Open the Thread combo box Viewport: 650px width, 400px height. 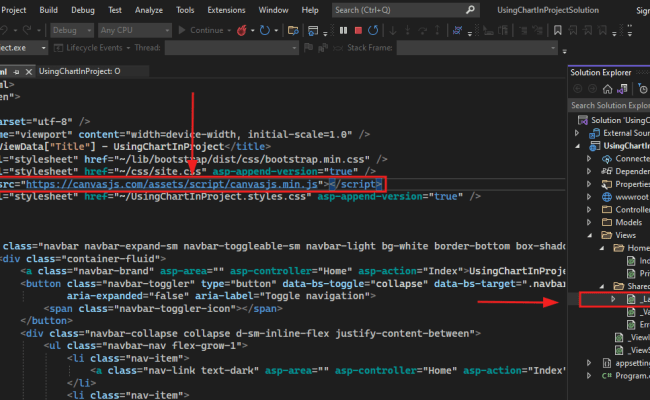232,48
